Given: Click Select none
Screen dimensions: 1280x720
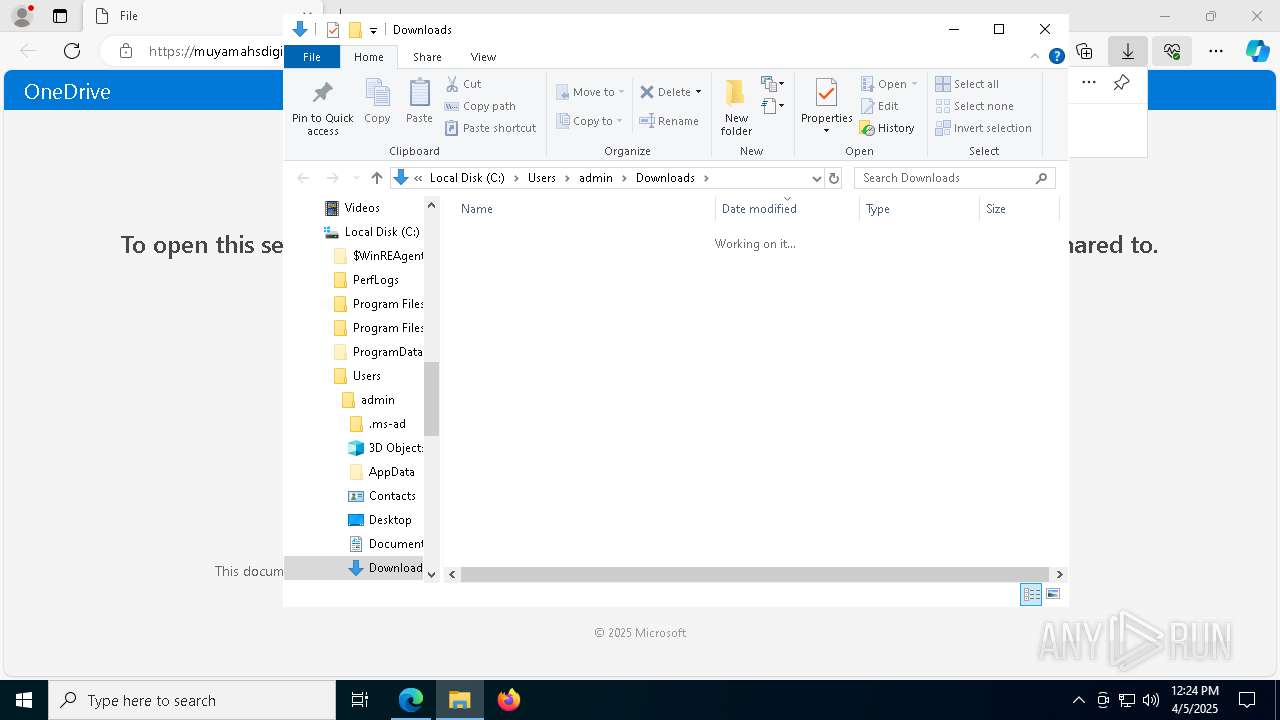Looking at the screenshot, I should tap(974, 106).
